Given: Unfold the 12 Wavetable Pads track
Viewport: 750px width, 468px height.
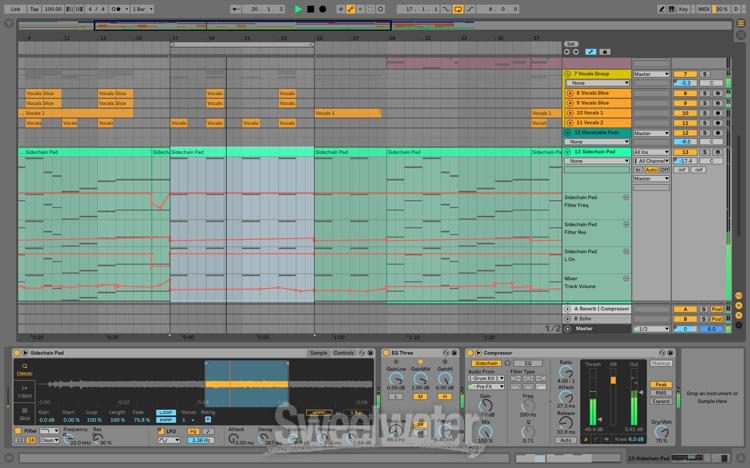Looking at the screenshot, I should [568, 133].
